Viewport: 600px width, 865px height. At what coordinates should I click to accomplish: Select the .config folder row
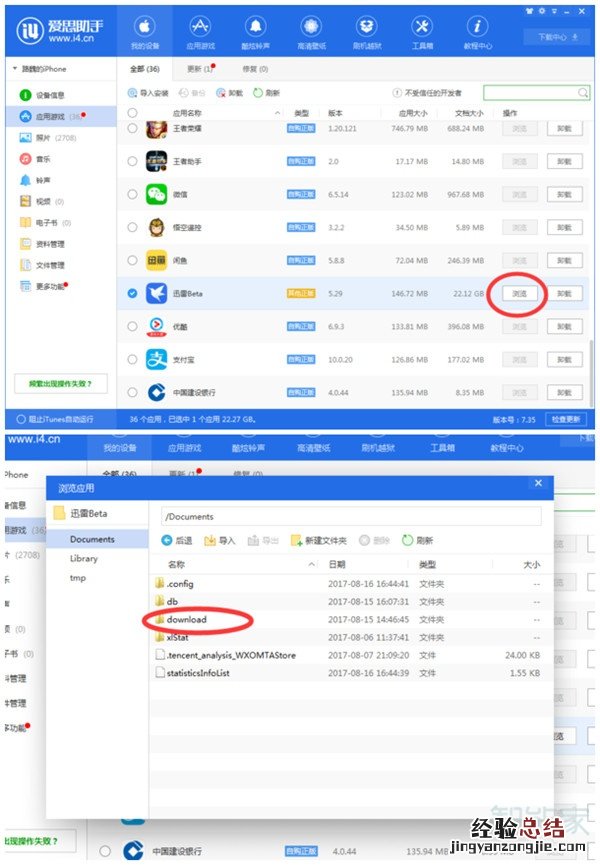(x=351, y=584)
